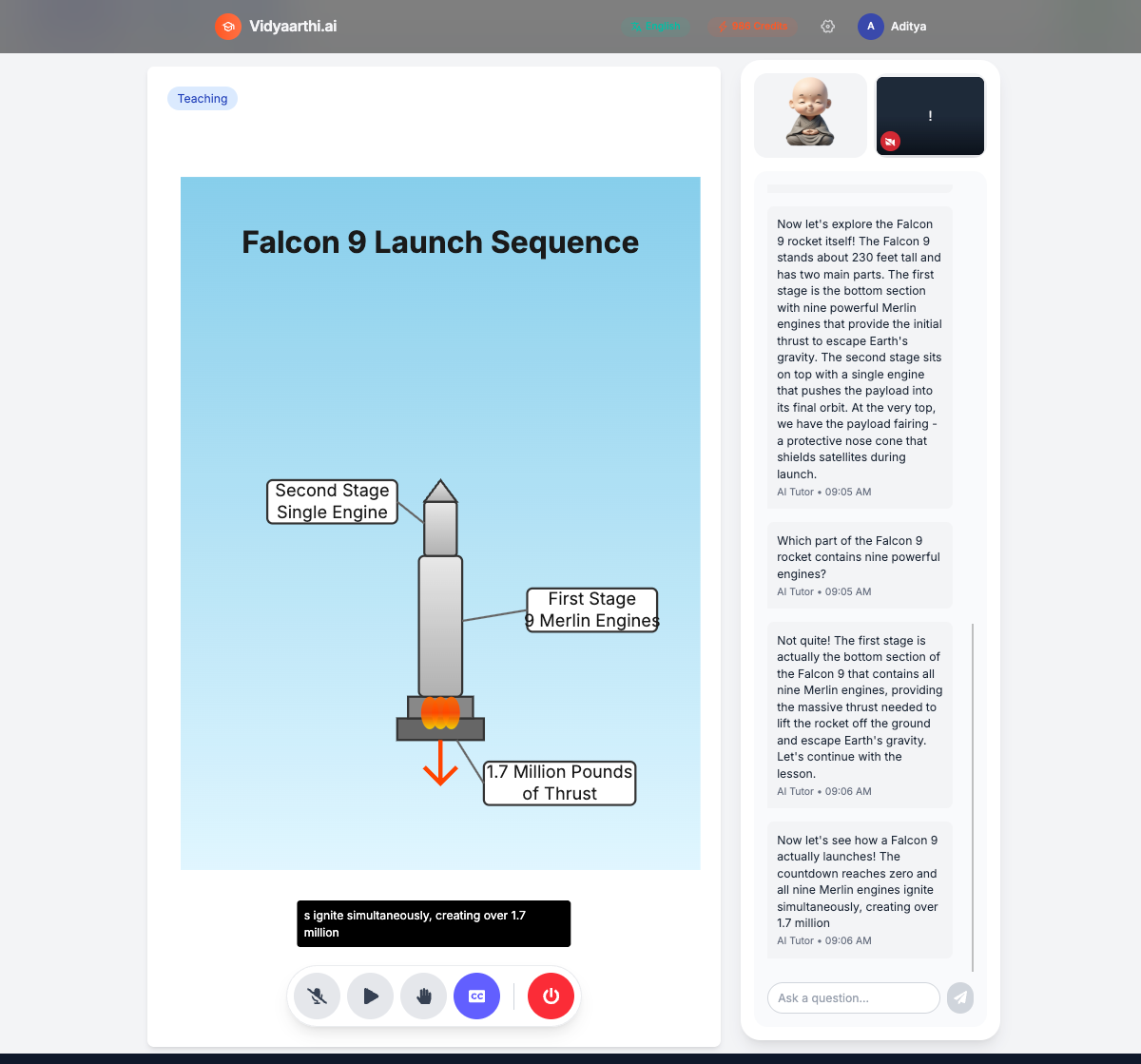Open the Aditya profile avatar
The width and height of the screenshot is (1141, 1064).
[870, 27]
